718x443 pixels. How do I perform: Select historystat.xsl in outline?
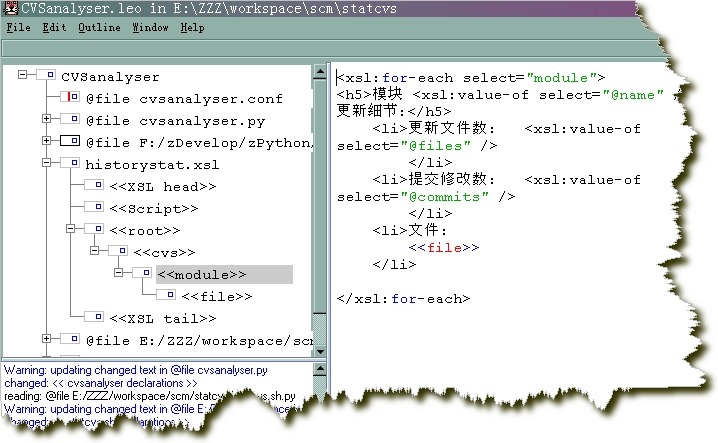pyautogui.click(x=152, y=165)
